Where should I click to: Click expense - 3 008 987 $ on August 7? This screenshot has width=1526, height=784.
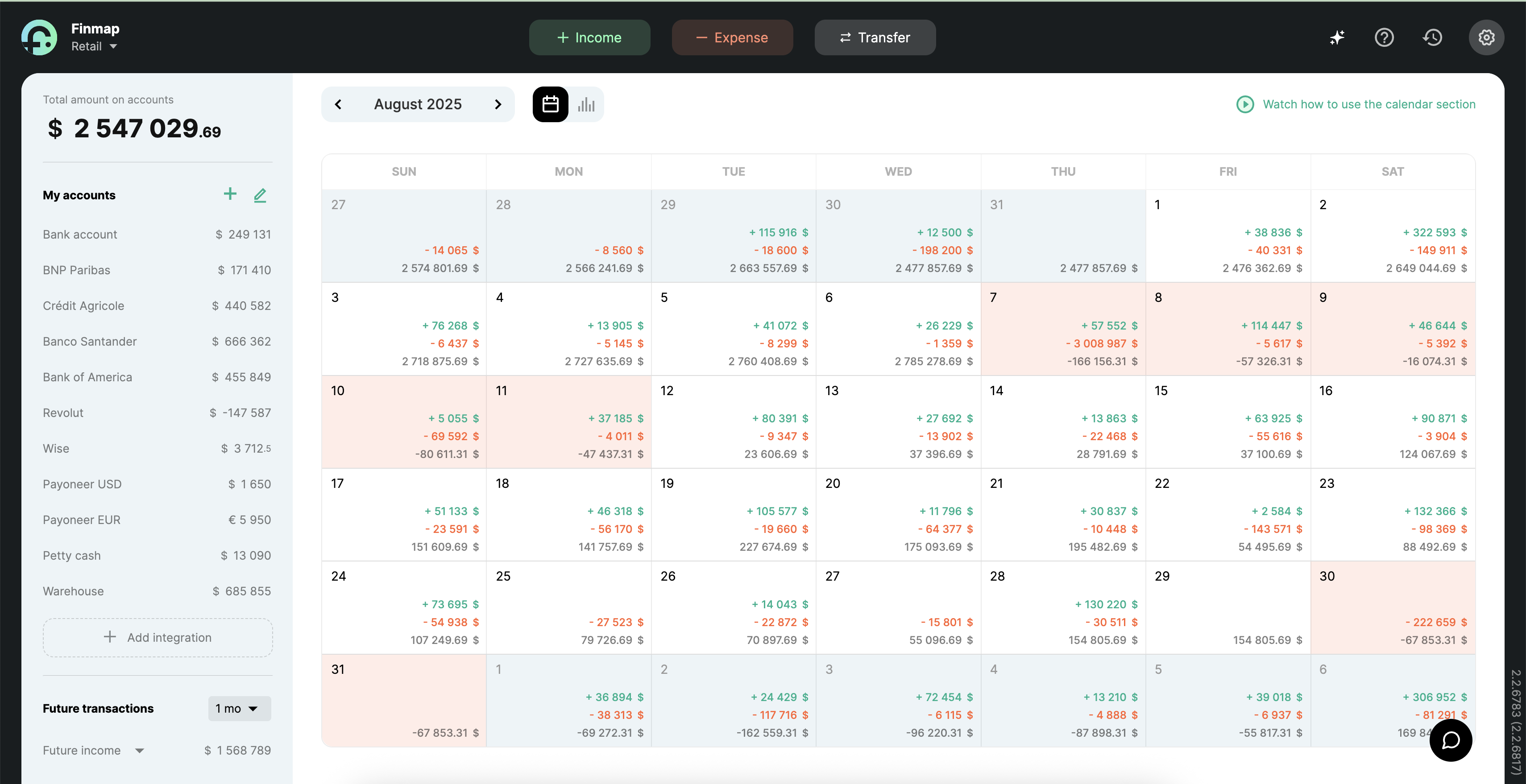(1101, 343)
